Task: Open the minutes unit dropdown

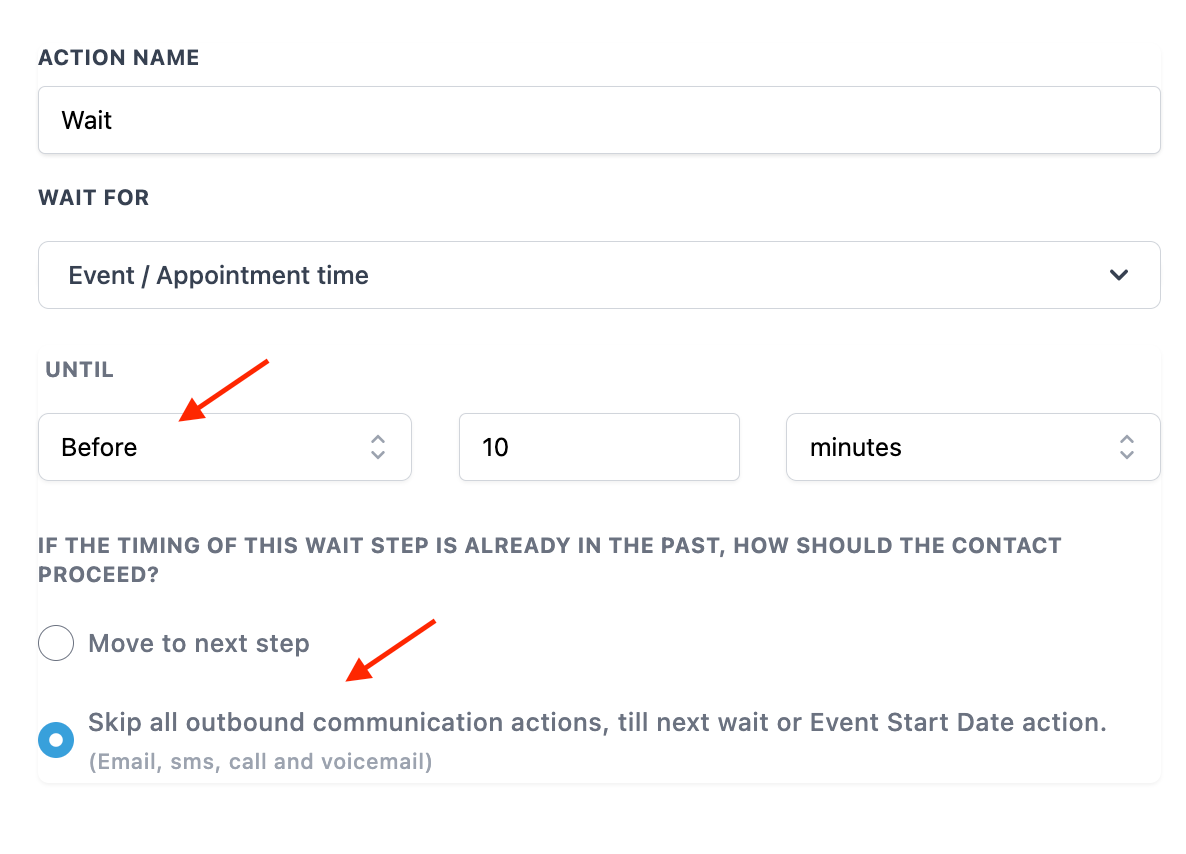Action: [x=972, y=447]
